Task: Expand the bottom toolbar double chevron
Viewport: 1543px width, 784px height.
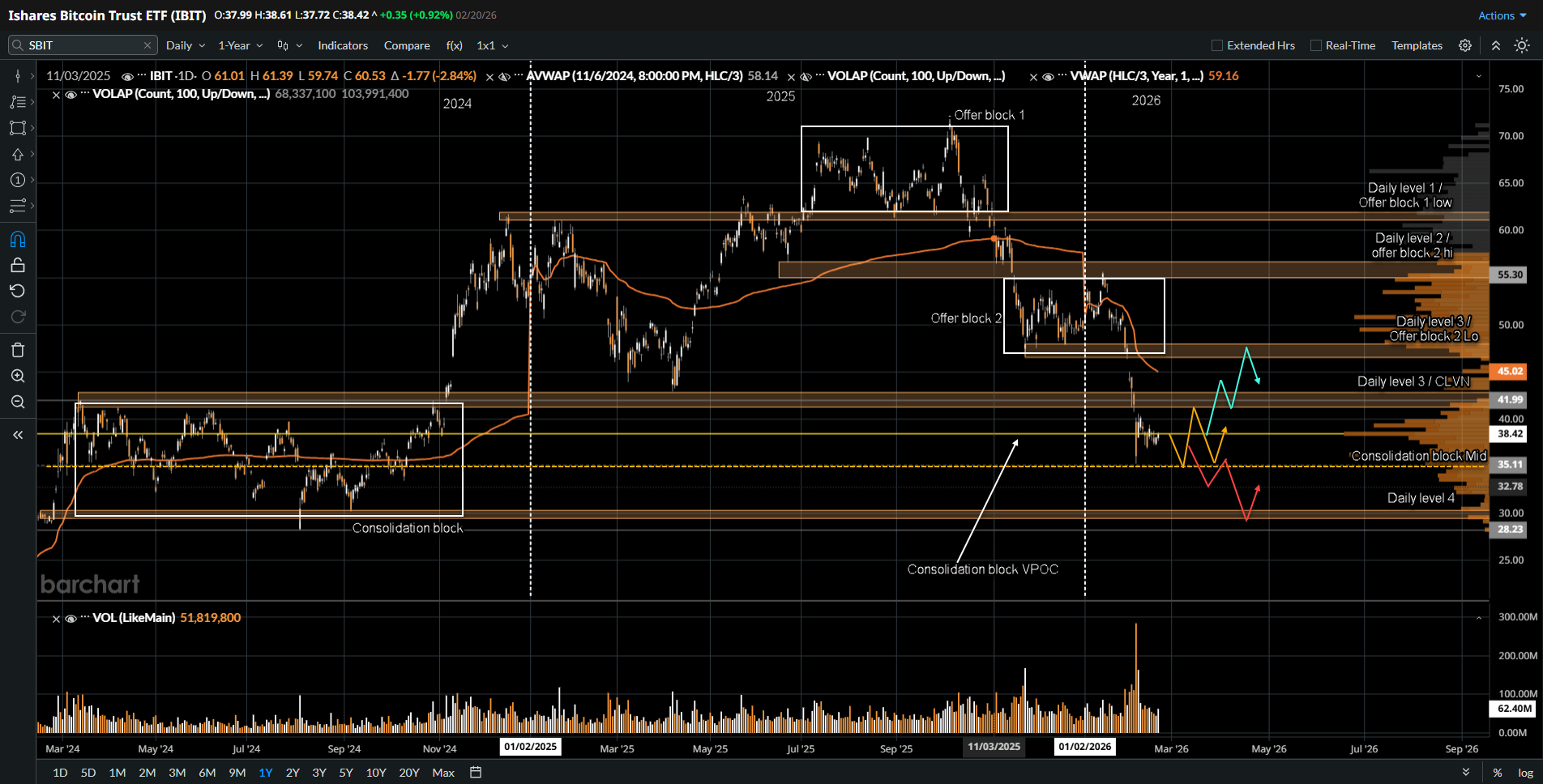Action: click(x=1466, y=773)
